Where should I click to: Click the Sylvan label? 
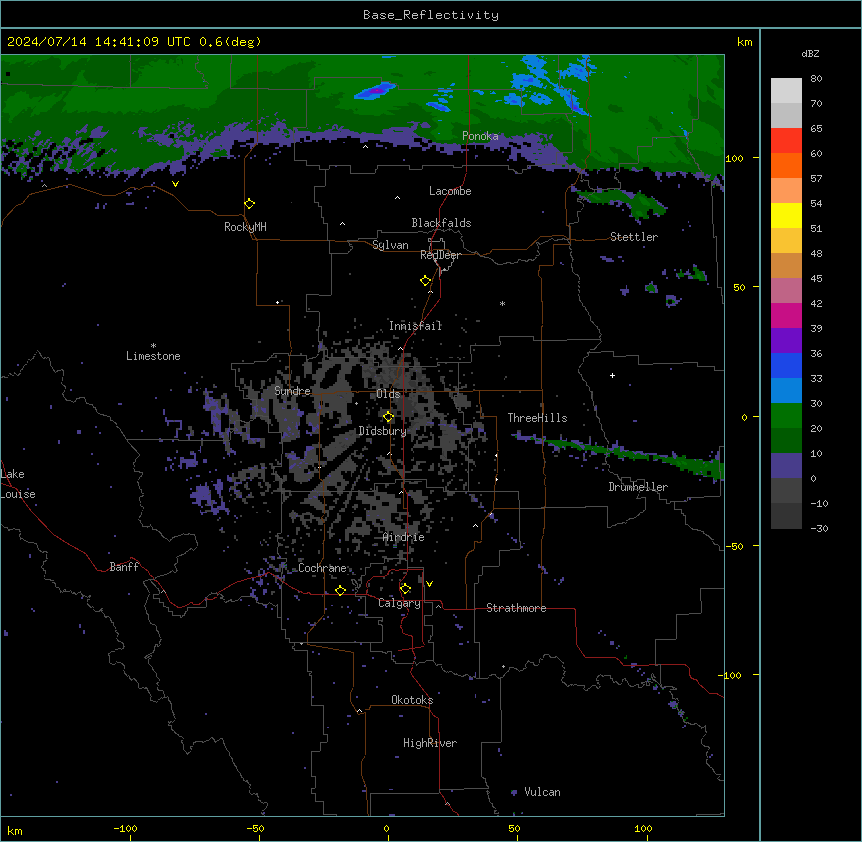tap(390, 245)
